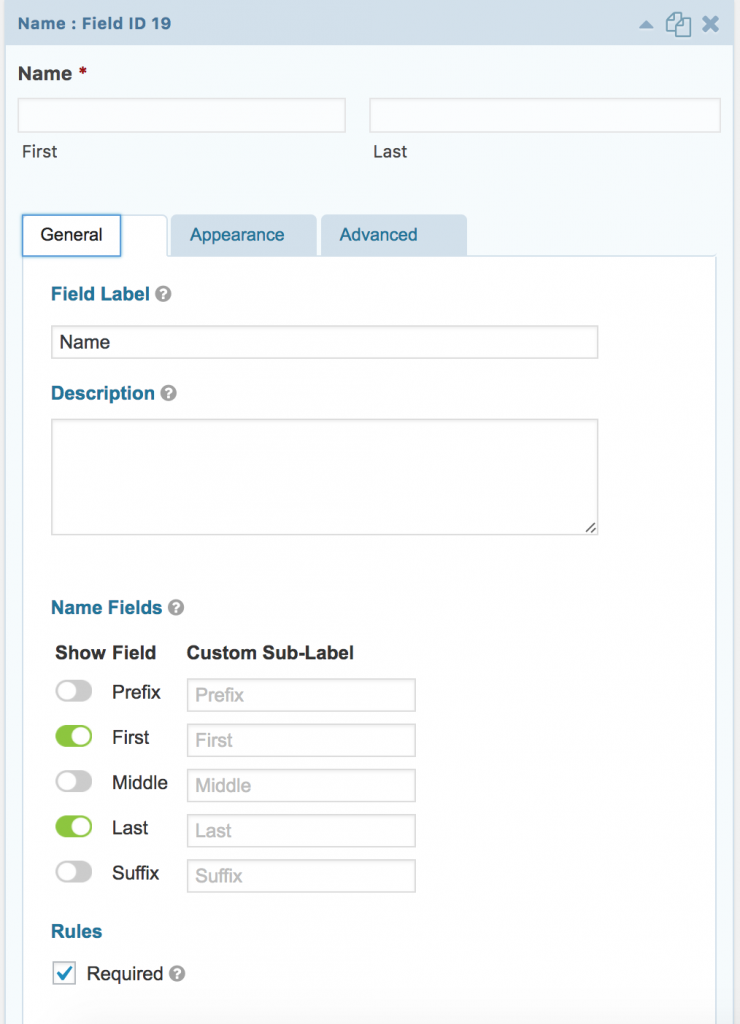
Task: Click the duplicate field icon
Action: click(x=679, y=24)
